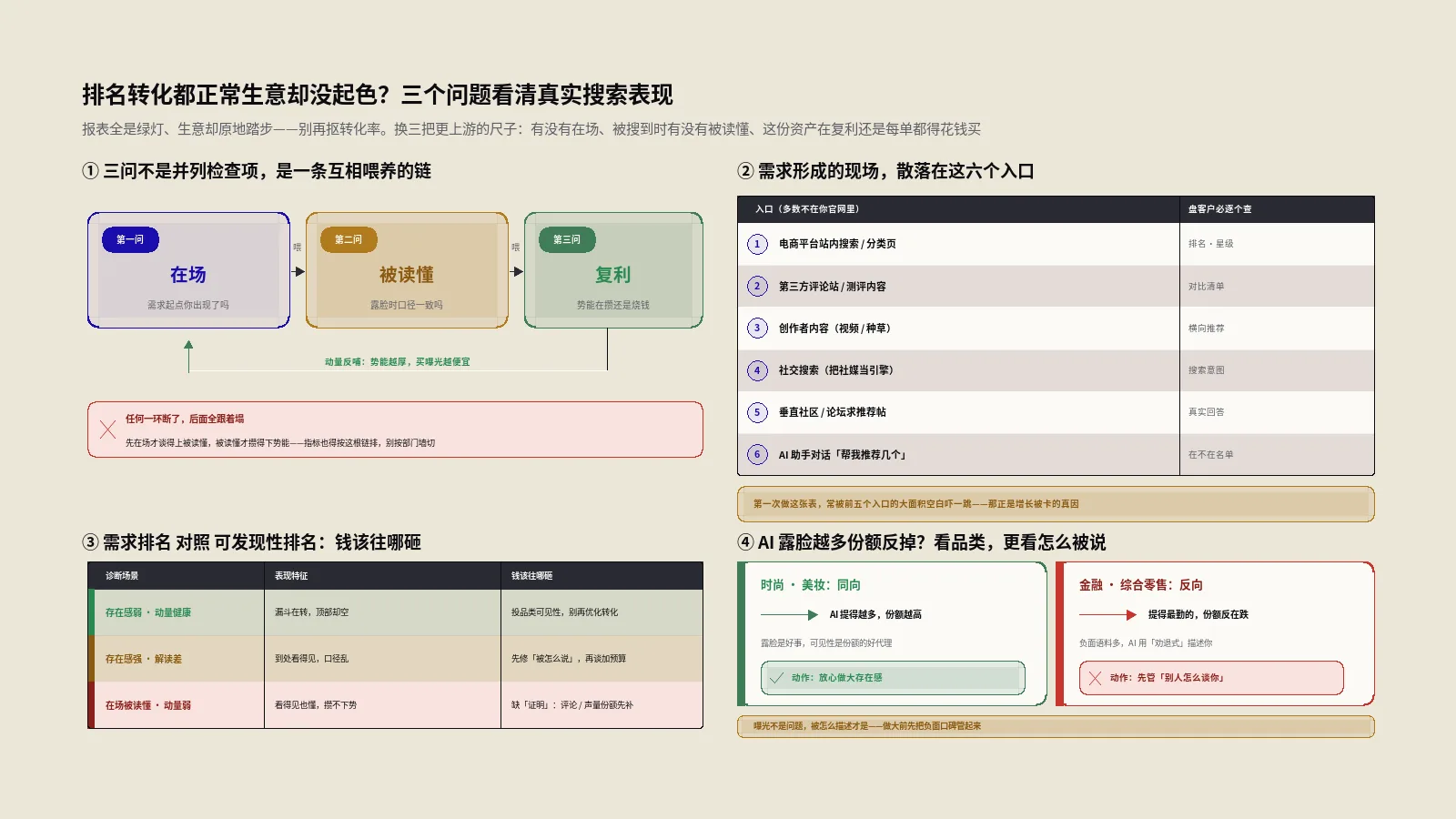Screen dimensions: 1456x819
Task: Click the 第一问 pill badge
Action: [x=130, y=239]
